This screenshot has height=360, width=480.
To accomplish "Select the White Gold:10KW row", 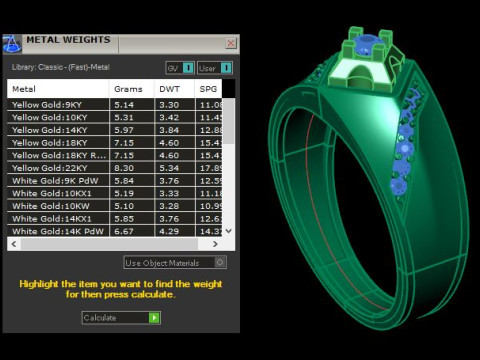I will coord(114,206).
